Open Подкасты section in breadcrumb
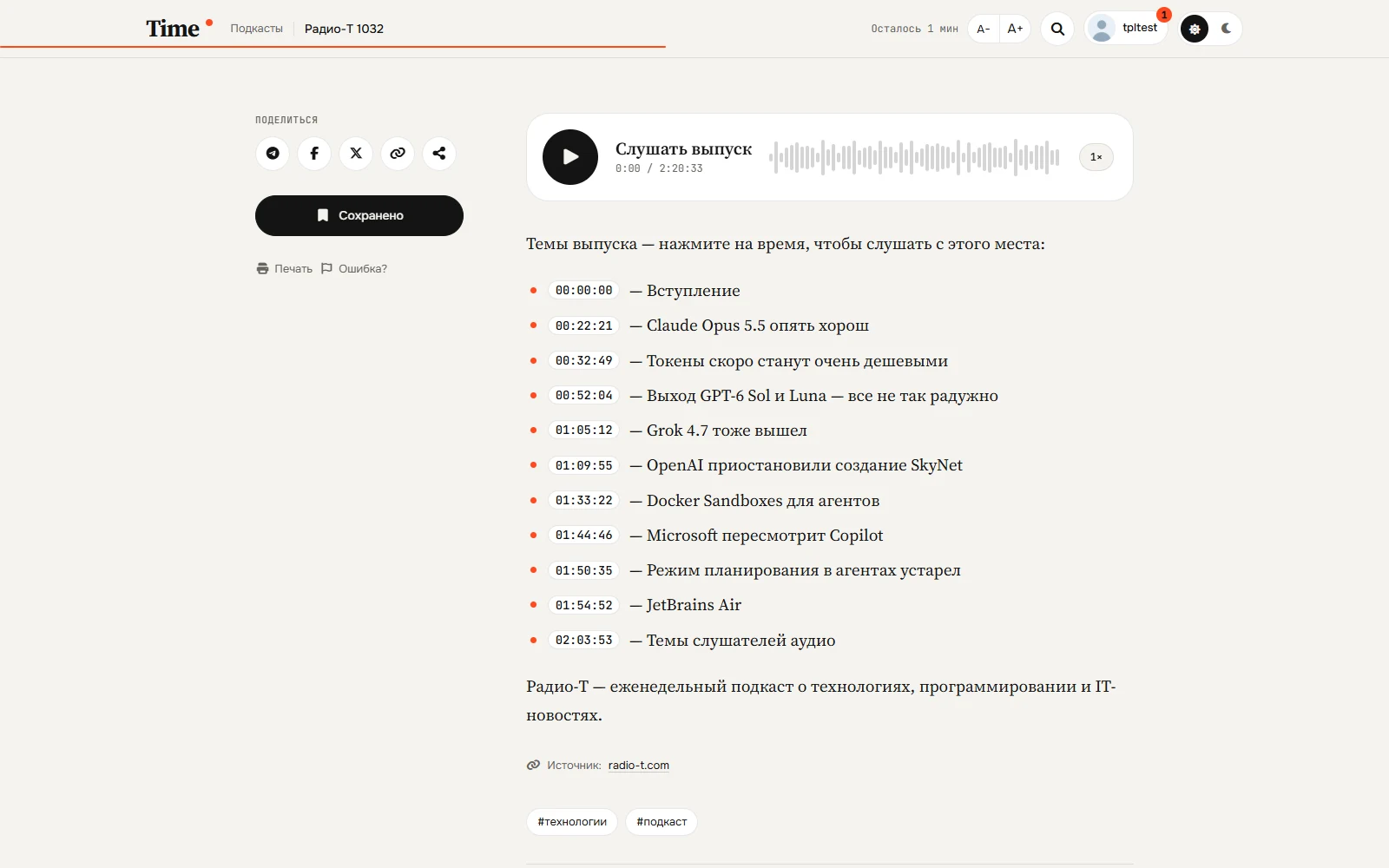 coord(256,29)
